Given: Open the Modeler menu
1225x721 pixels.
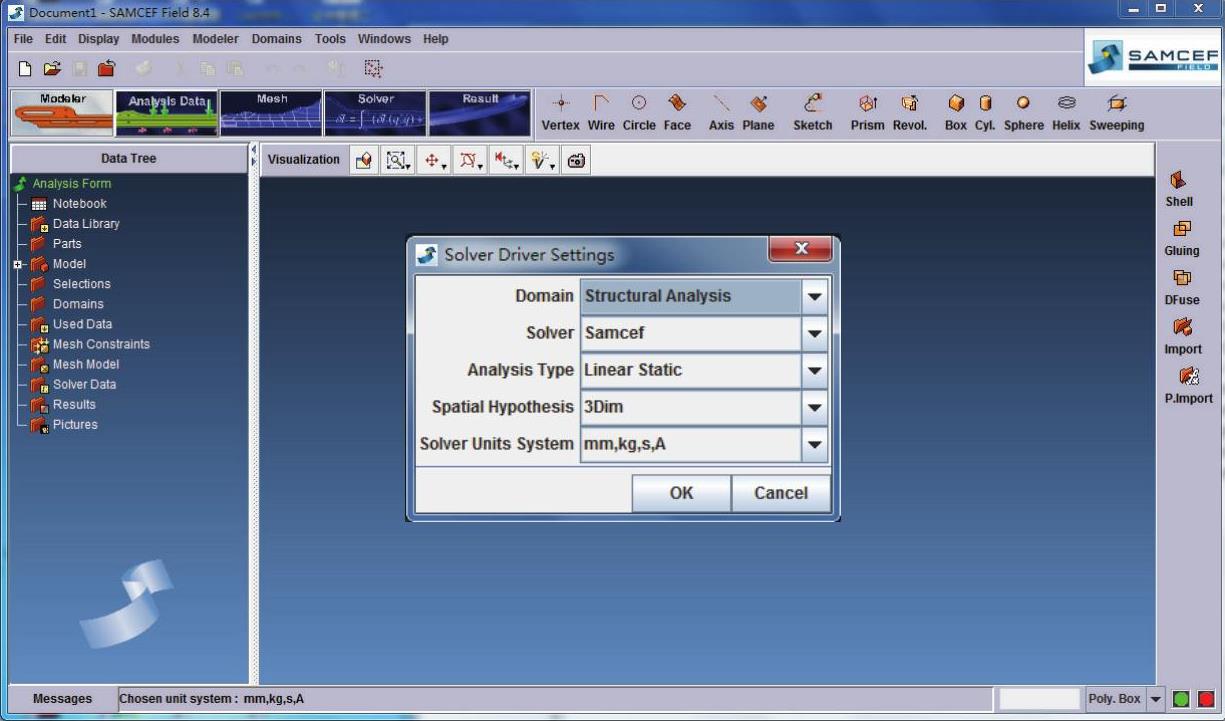Looking at the screenshot, I should pos(215,39).
